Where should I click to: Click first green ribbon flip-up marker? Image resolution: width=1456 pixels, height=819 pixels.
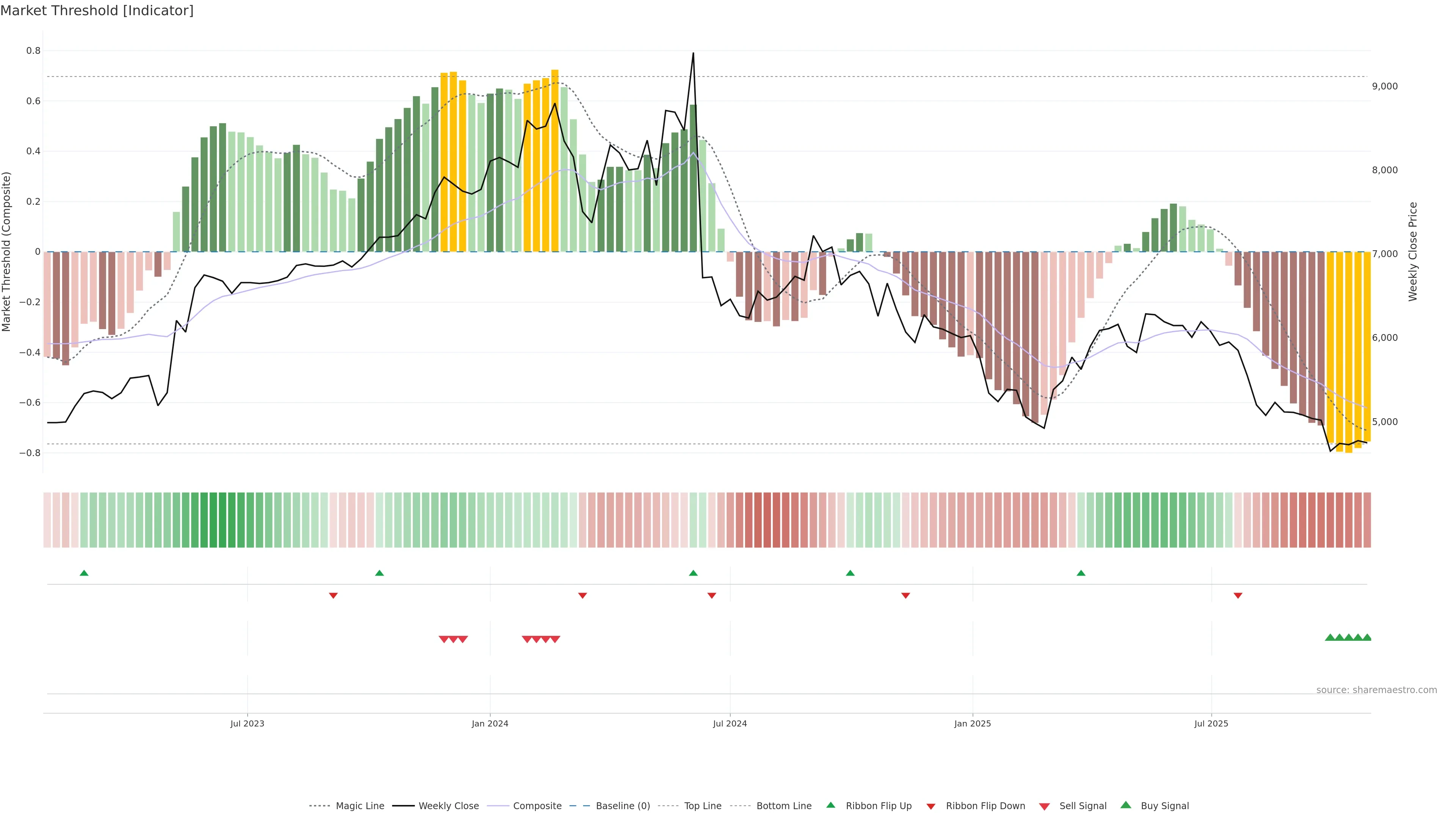click(x=84, y=573)
